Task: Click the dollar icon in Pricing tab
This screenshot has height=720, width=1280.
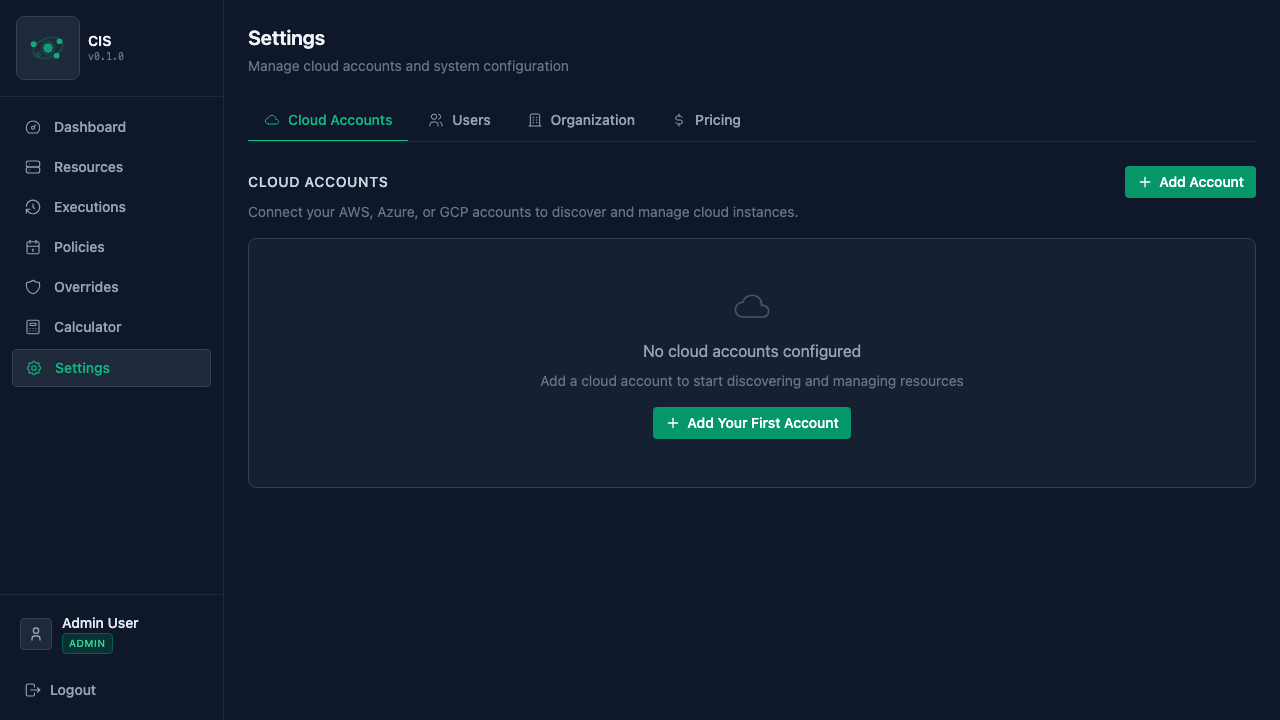Action: coord(679,120)
